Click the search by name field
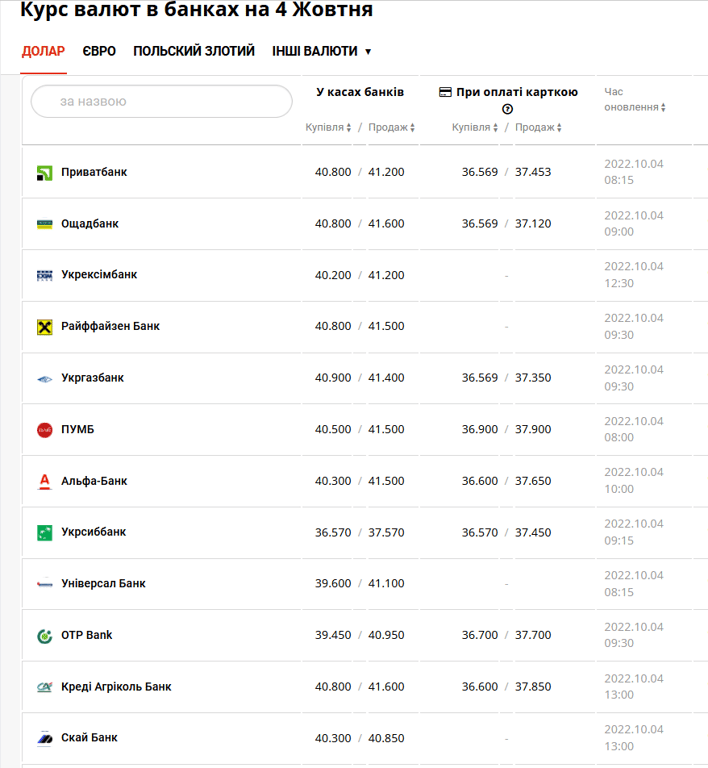This screenshot has height=768, width=708. (160, 102)
